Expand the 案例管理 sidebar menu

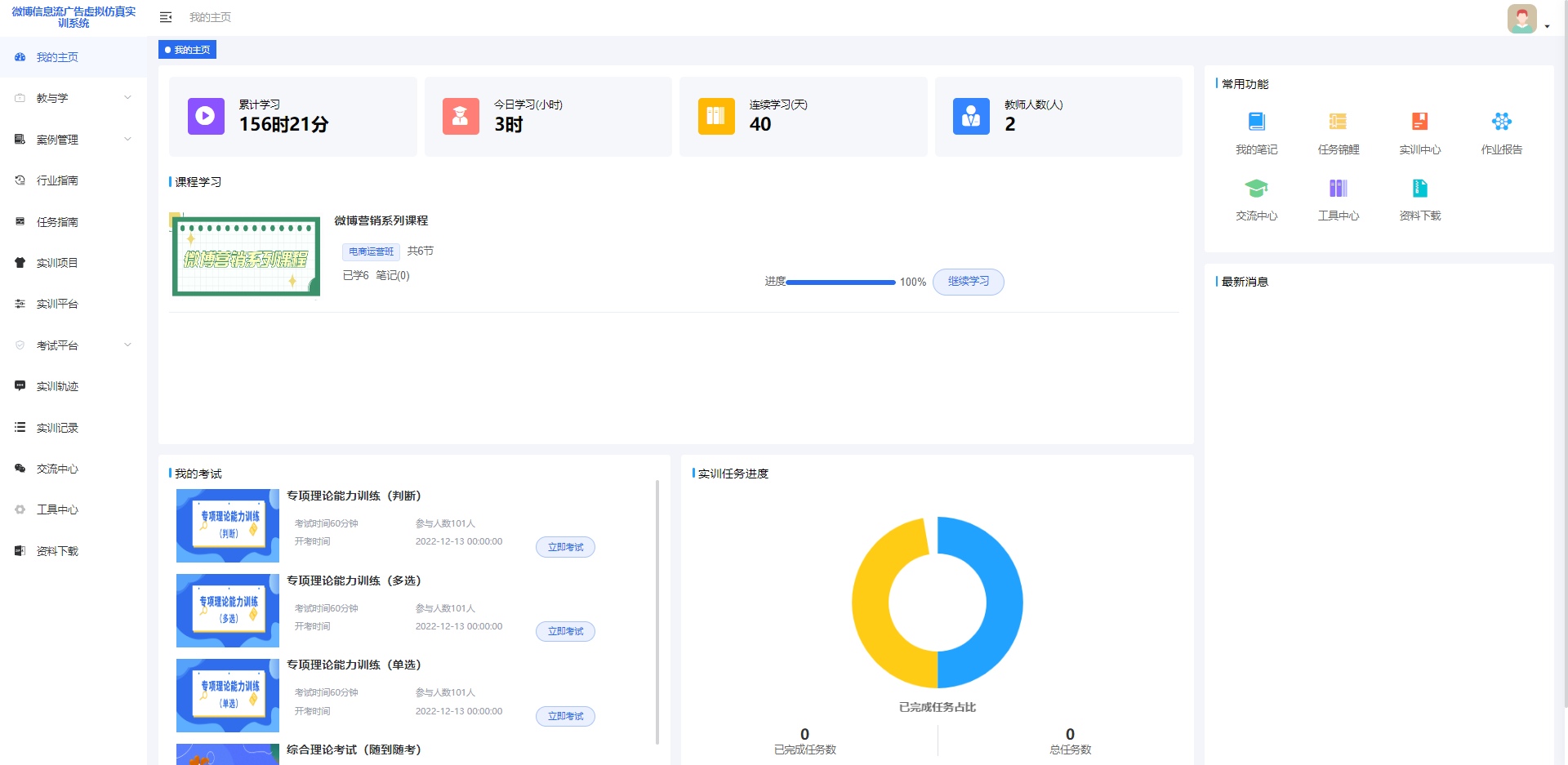coord(73,140)
